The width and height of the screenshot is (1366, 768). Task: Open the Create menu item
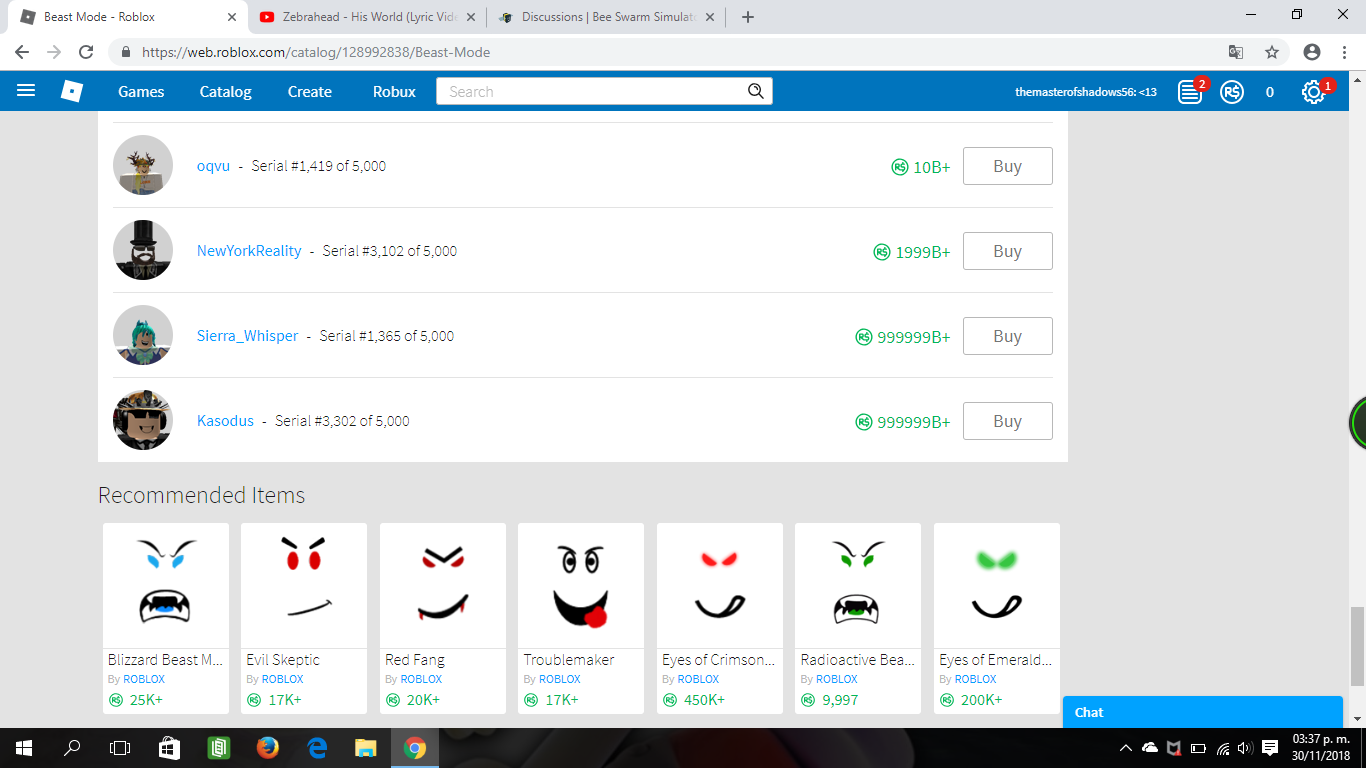(x=310, y=92)
